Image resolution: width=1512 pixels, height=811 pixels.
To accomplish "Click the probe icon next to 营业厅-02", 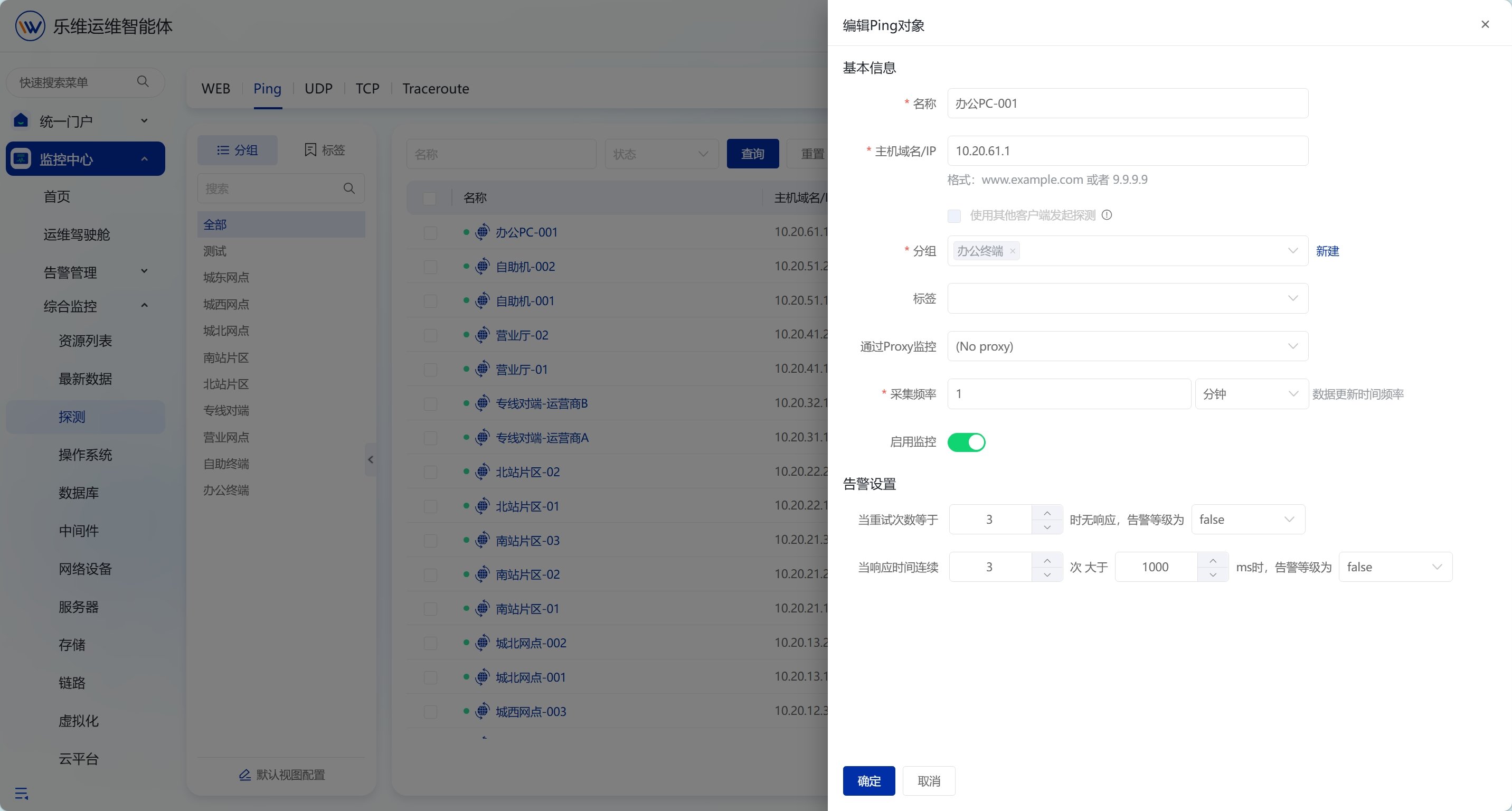I will (x=482, y=335).
